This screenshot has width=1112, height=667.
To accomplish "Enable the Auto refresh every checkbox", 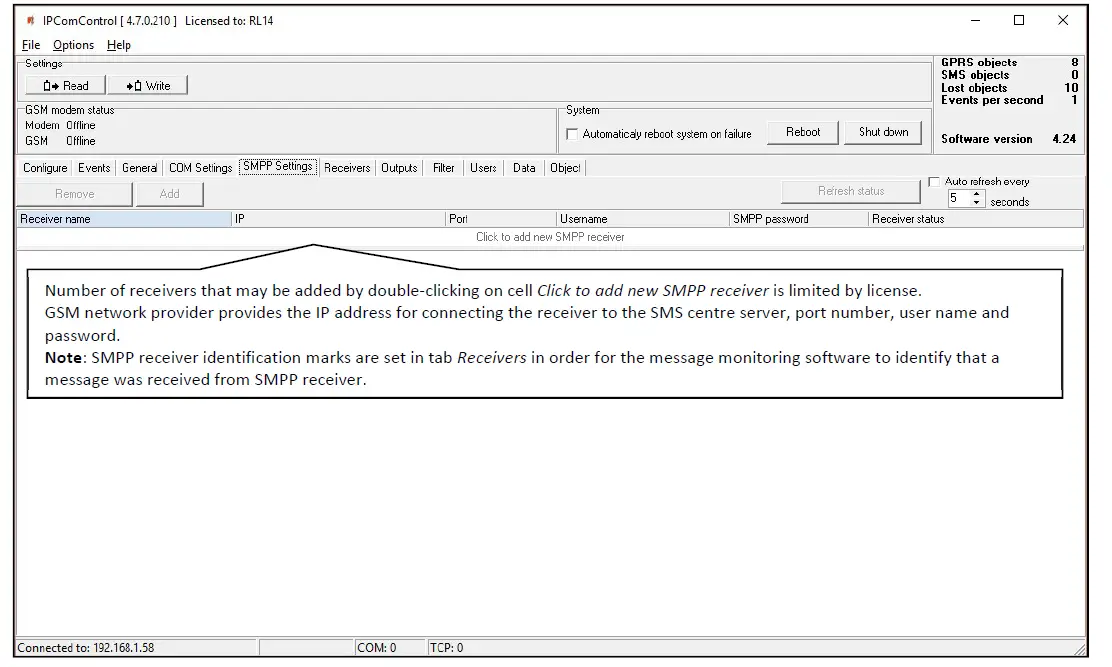I will click(x=934, y=180).
